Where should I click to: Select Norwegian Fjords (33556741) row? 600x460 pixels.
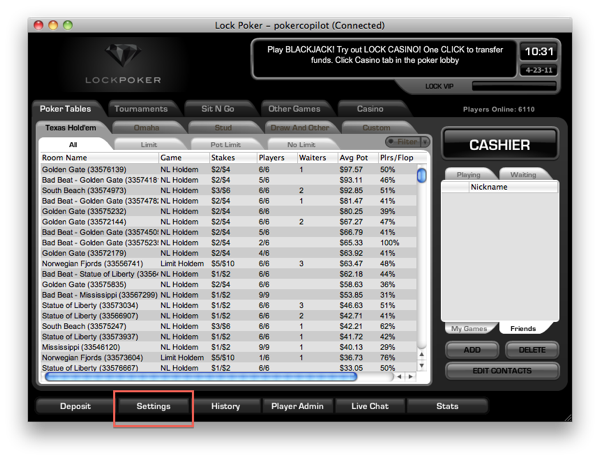(228, 263)
